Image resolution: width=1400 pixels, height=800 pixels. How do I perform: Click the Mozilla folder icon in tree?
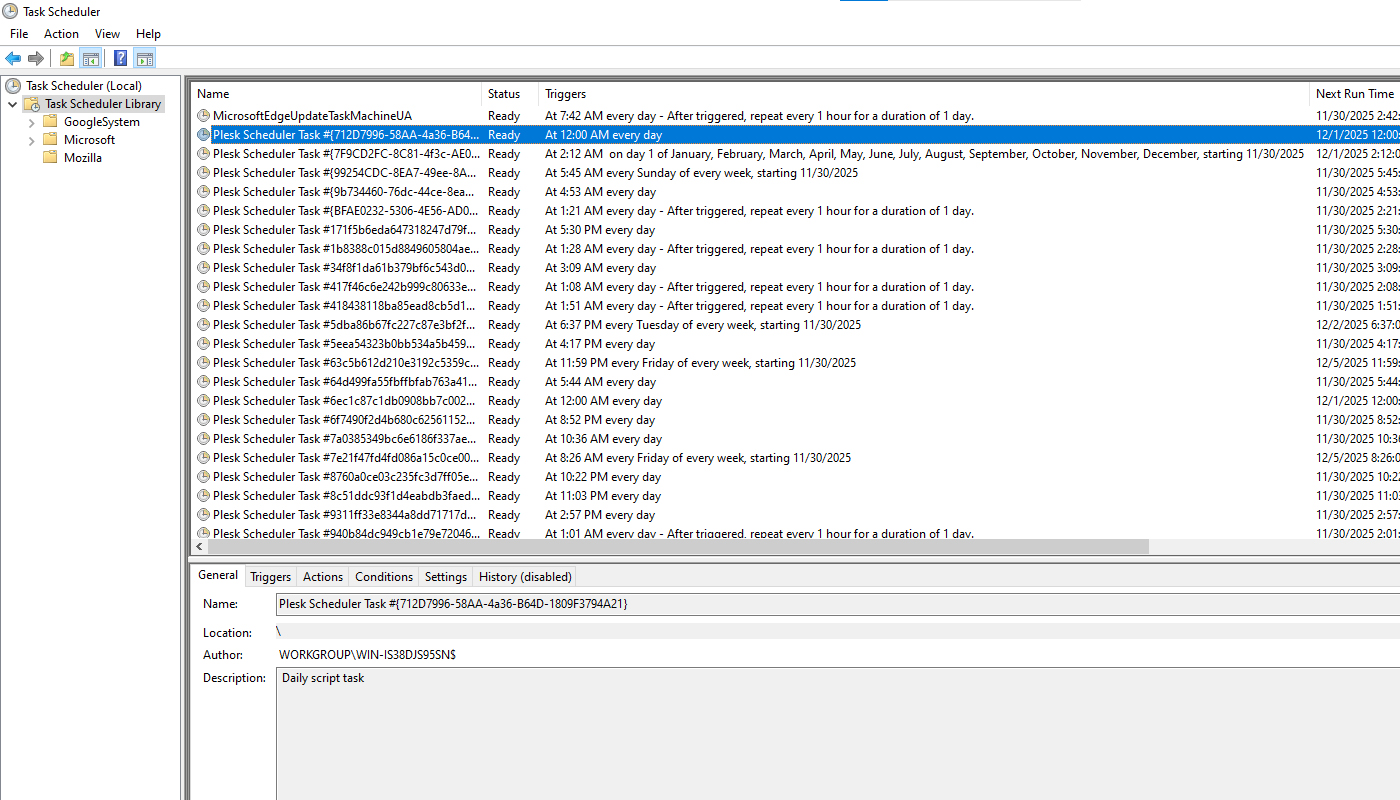pos(50,158)
